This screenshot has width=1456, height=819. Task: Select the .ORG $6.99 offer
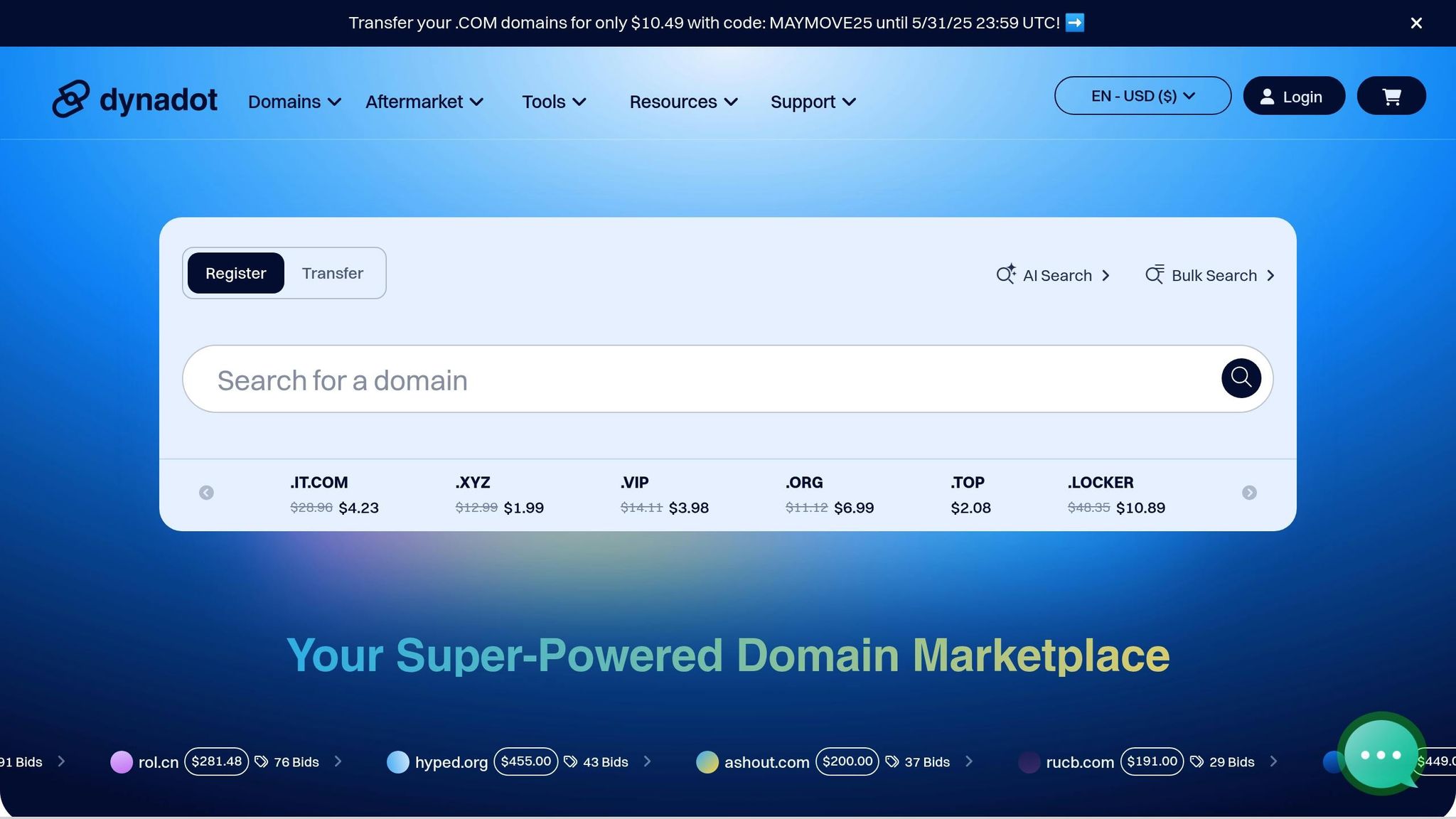tap(830, 495)
